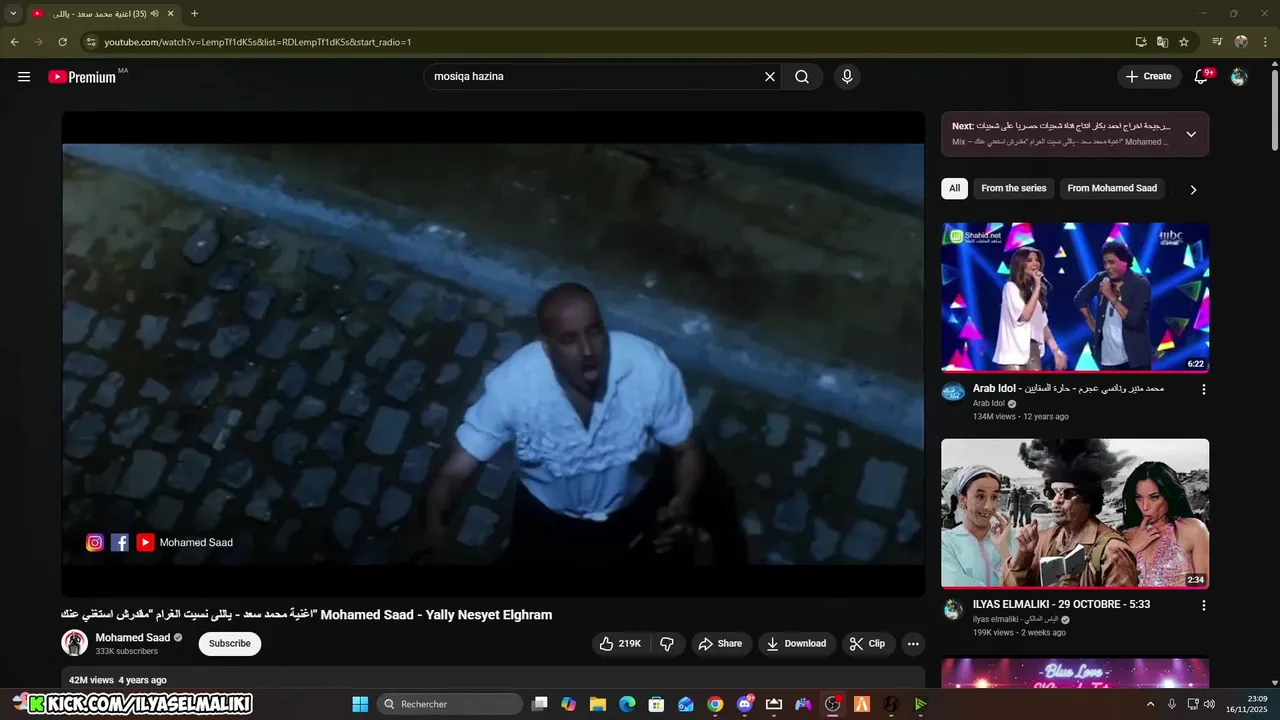Open ilyas elmaliki channel avatar
The image size is (1280, 720).
(x=953, y=609)
